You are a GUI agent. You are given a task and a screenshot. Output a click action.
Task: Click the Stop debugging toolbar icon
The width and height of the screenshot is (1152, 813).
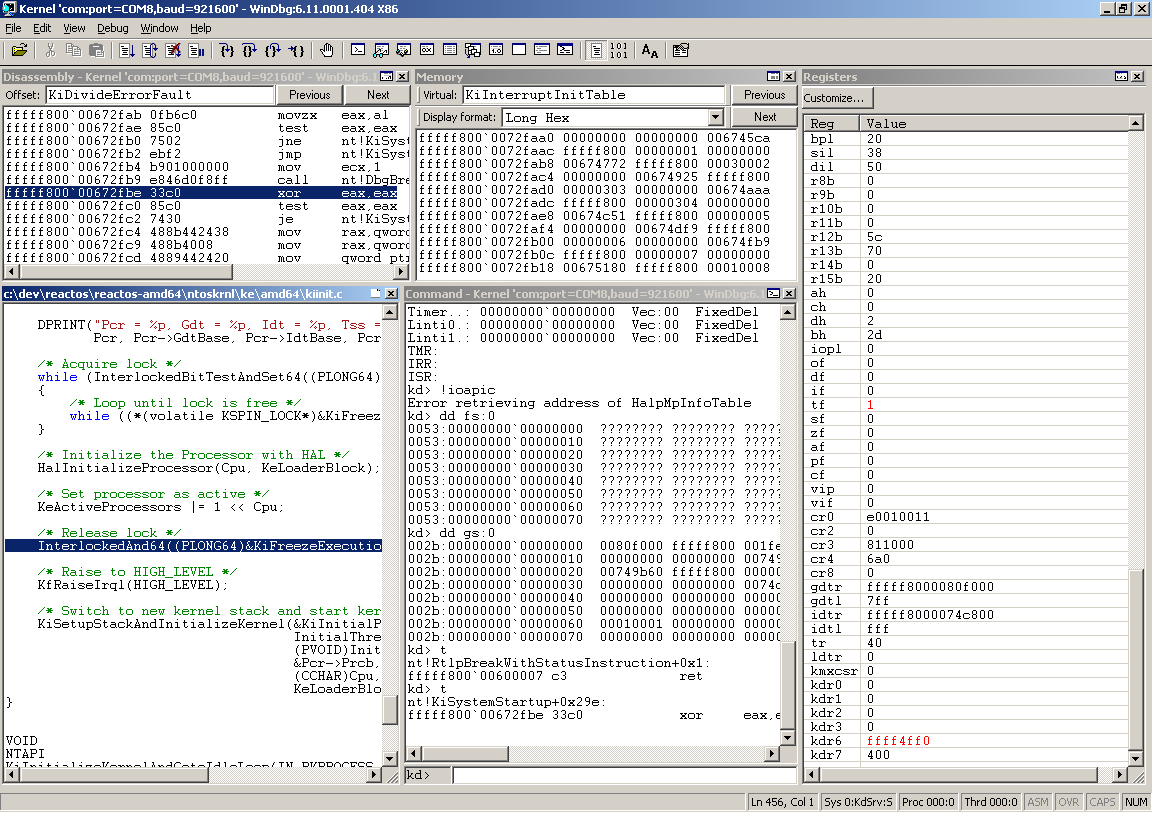point(173,50)
